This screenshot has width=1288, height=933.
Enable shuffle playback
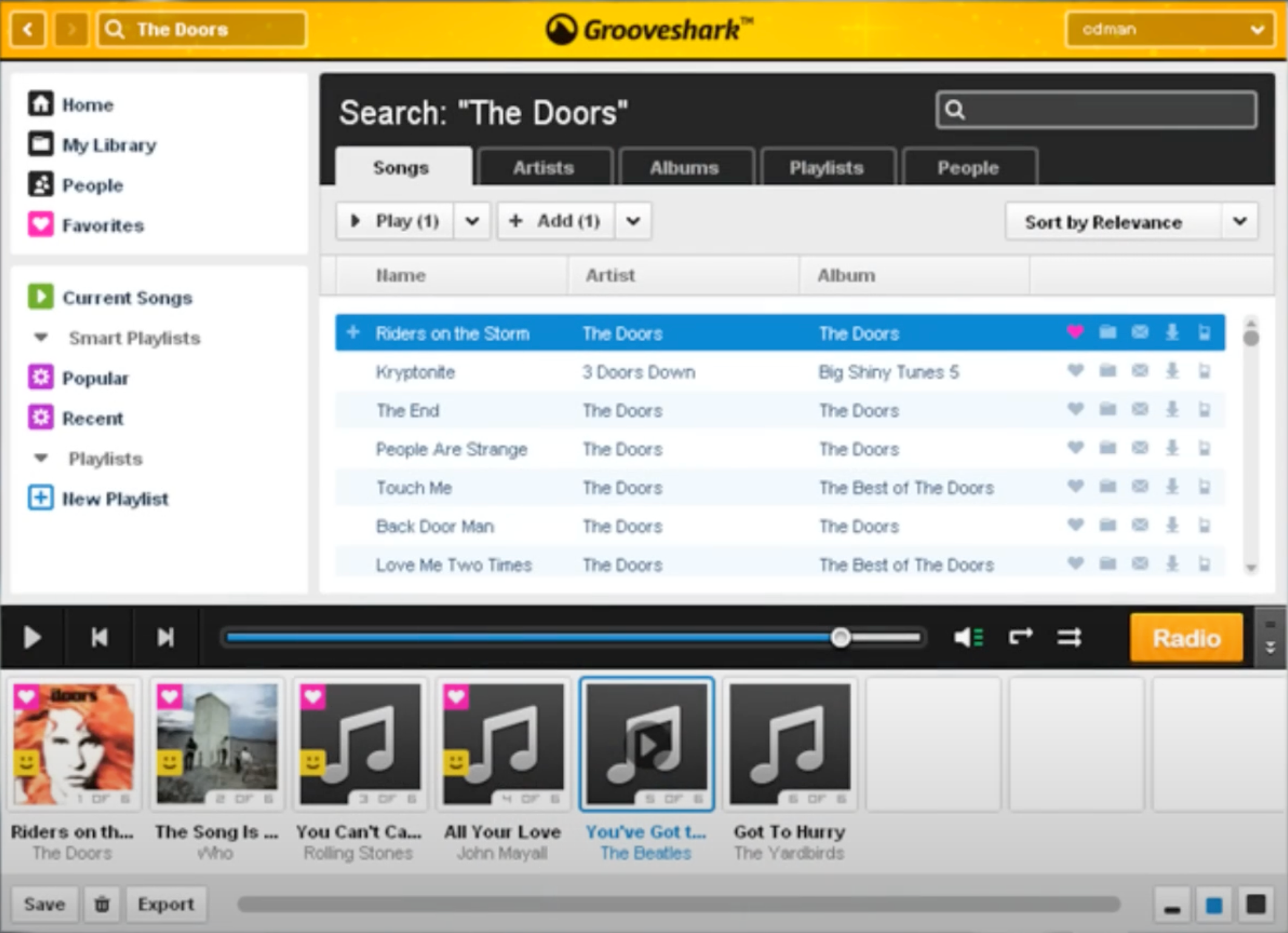pos(1070,637)
